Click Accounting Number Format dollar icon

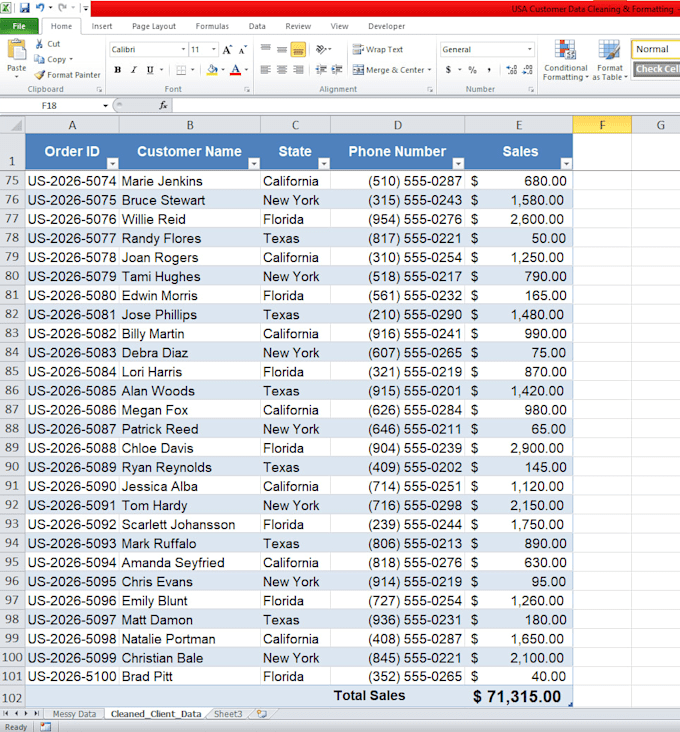pos(448,70)
